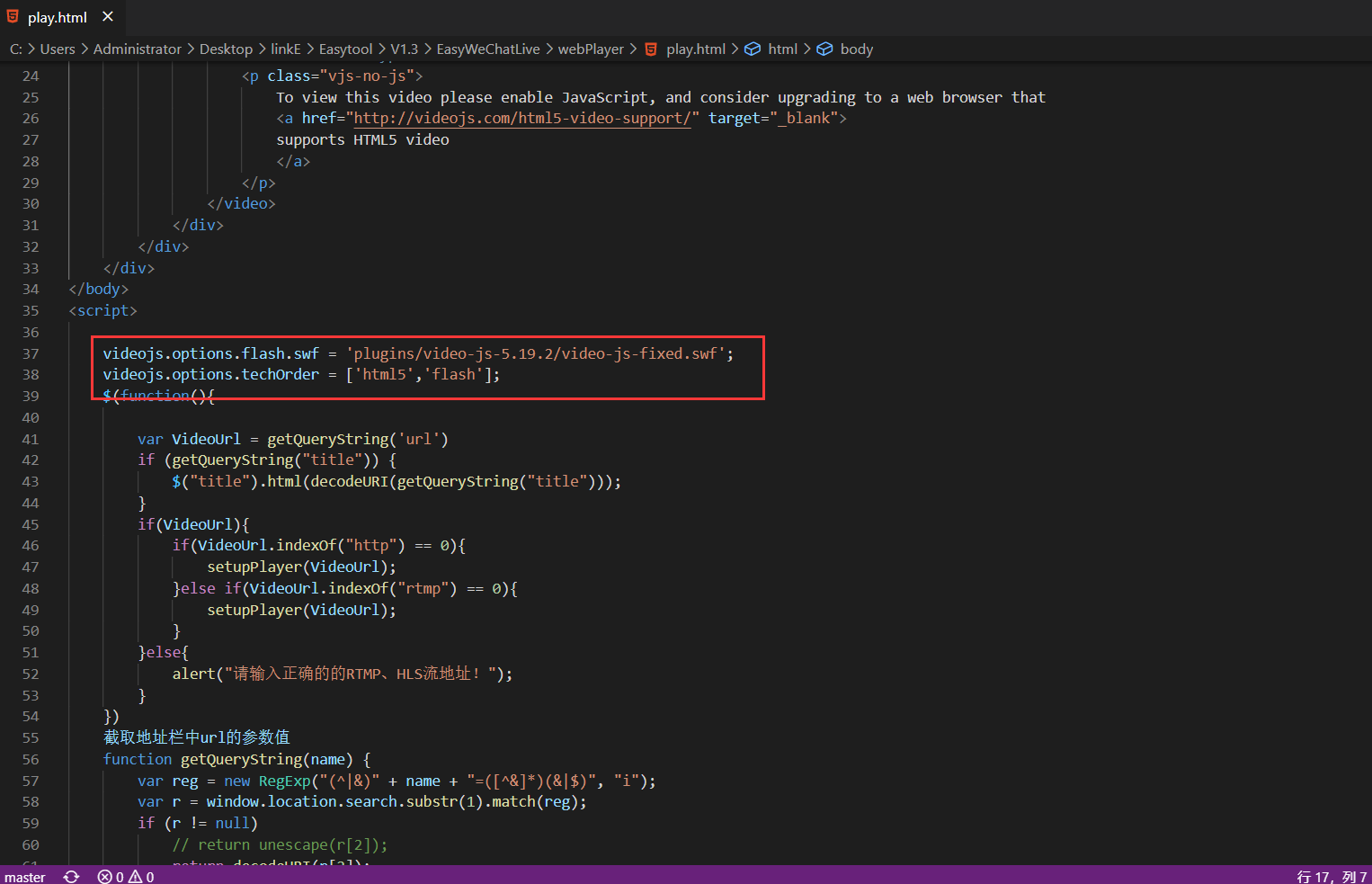Click the HTML5 file icon in tab

coord(13,16)
